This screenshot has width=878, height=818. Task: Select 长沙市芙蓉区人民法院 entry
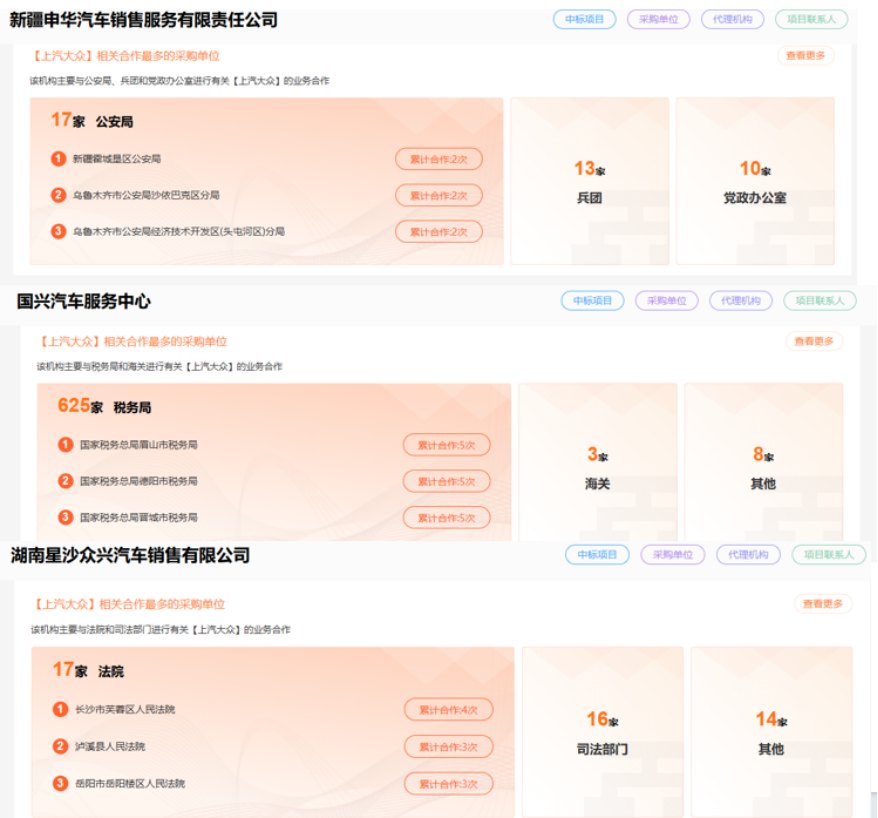[x=125, y=709]
